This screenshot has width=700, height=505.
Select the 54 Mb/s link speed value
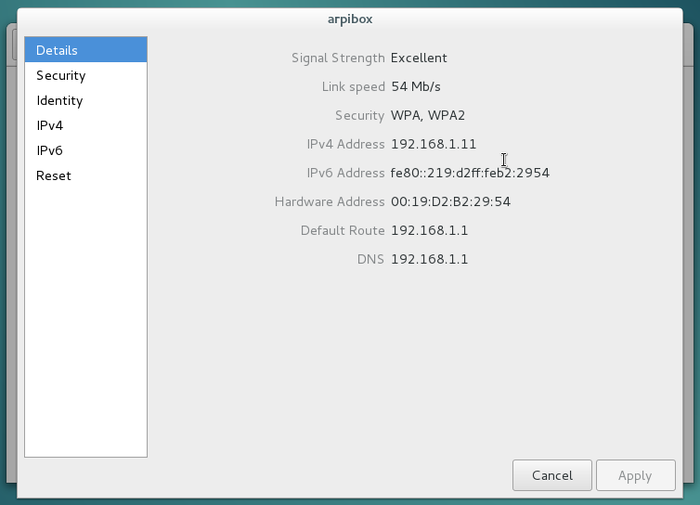pos(416,87)
